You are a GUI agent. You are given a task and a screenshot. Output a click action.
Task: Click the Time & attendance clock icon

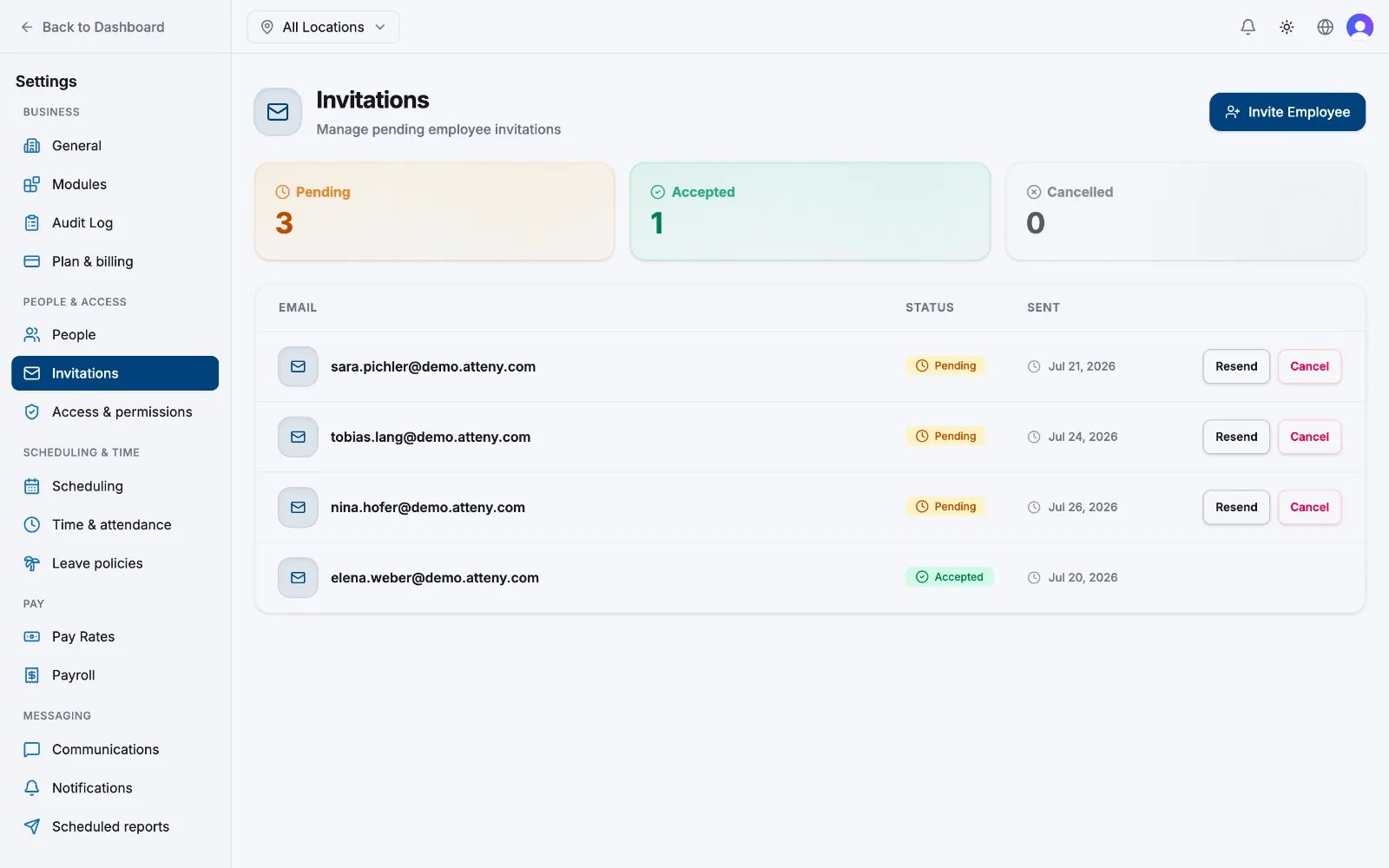coord(32,524)
